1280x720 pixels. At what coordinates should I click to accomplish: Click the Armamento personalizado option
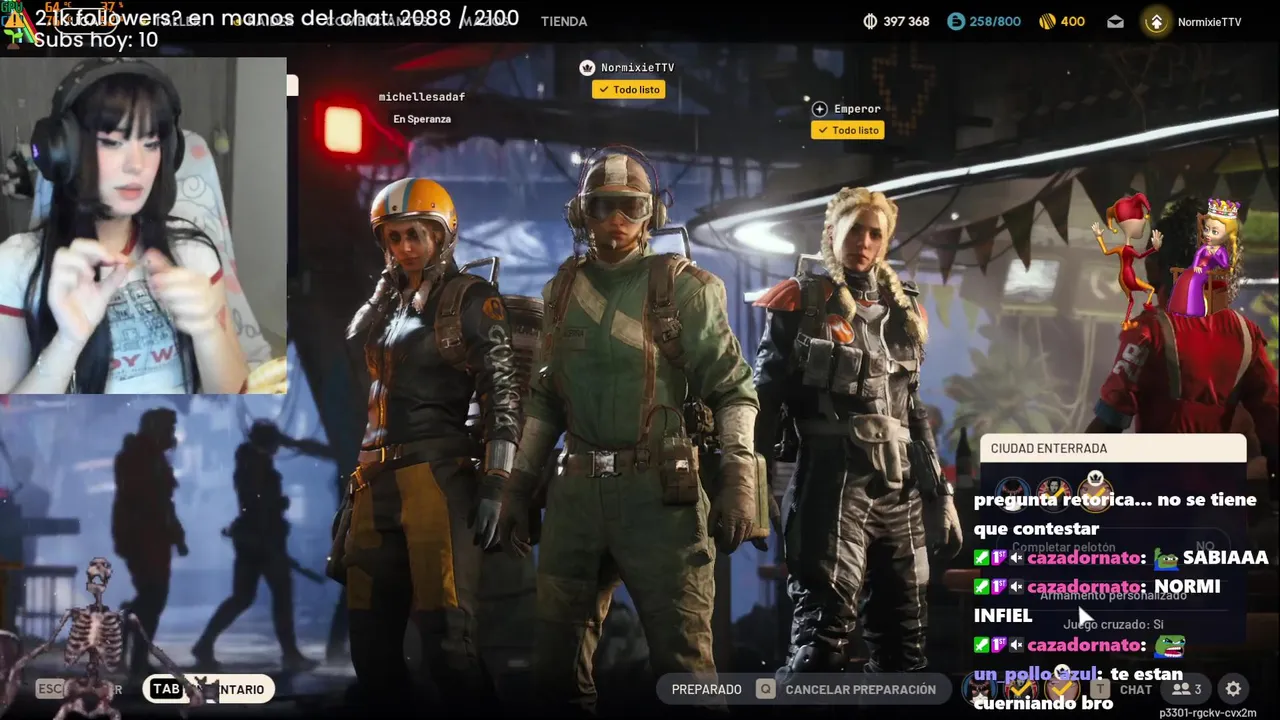(1112, 595)
